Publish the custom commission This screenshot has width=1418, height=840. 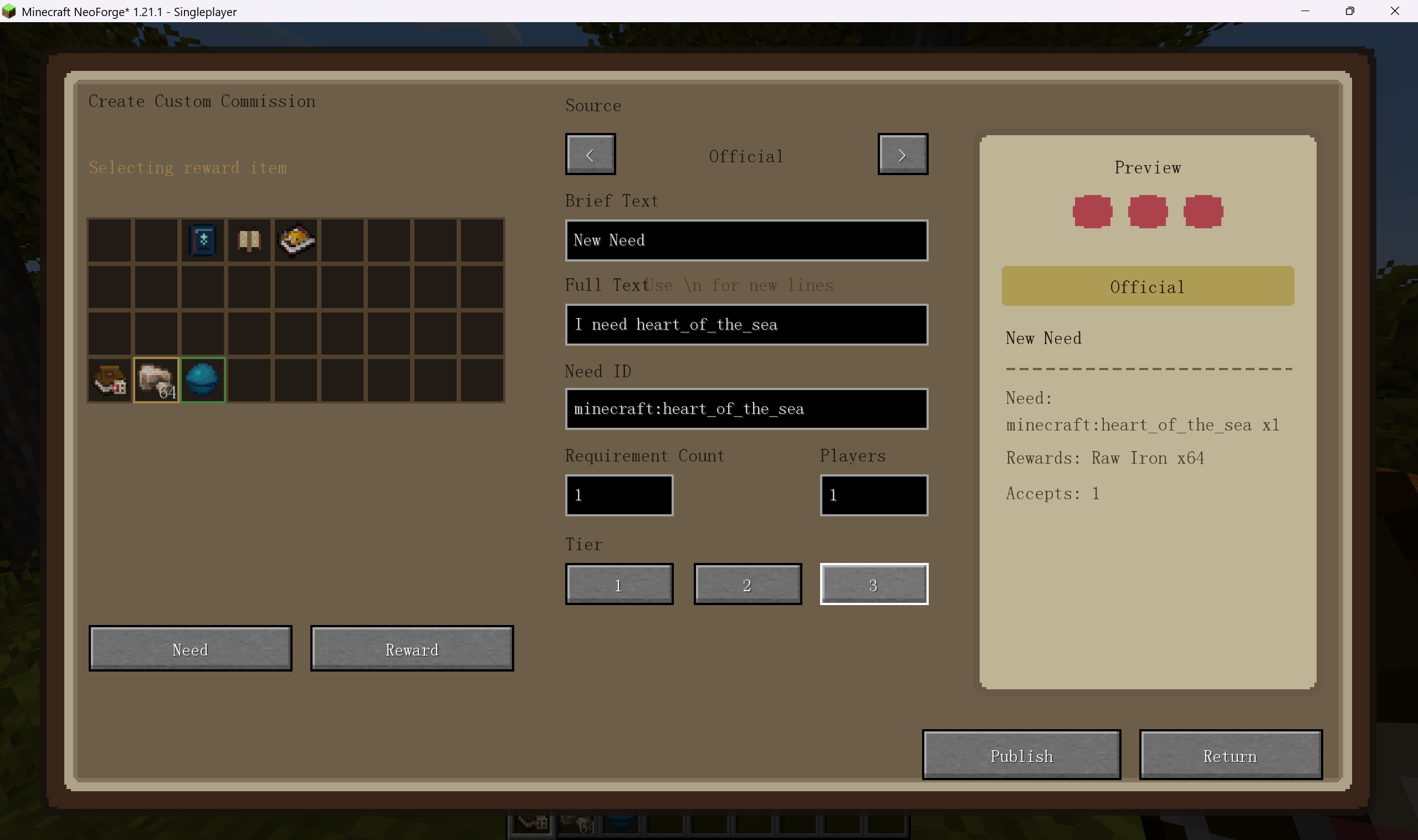click(x=1021, y=755)
